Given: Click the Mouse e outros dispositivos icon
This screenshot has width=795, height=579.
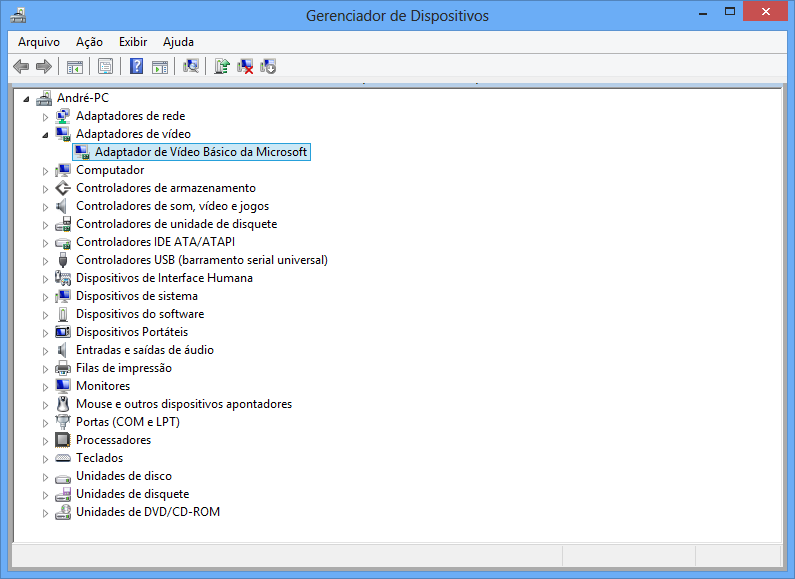Looking at the screenshot, I should [63, 404].
